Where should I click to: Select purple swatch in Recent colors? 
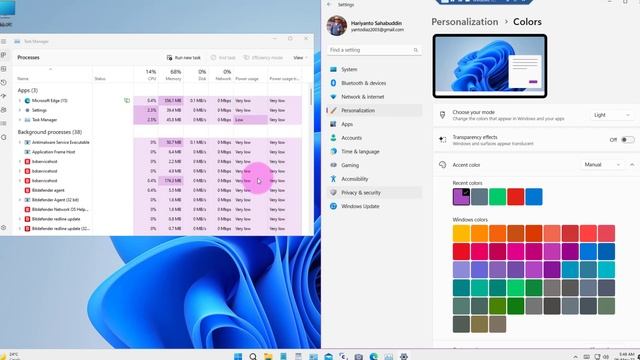click(461, 197)
